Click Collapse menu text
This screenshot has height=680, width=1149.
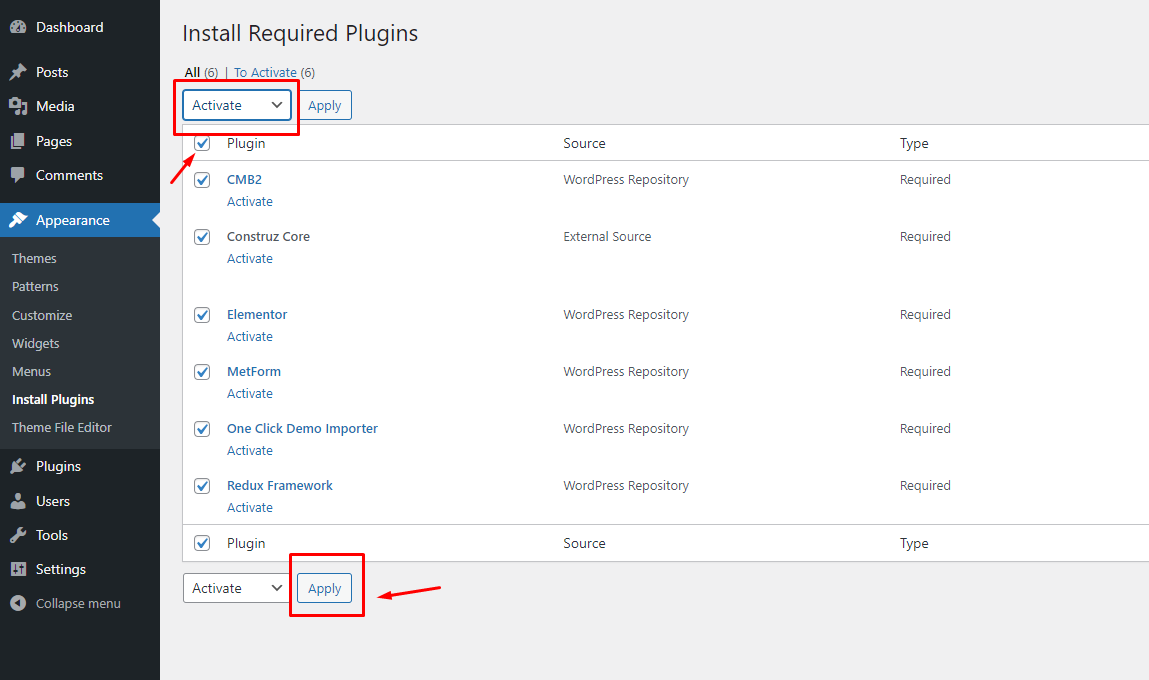point(78,604)
